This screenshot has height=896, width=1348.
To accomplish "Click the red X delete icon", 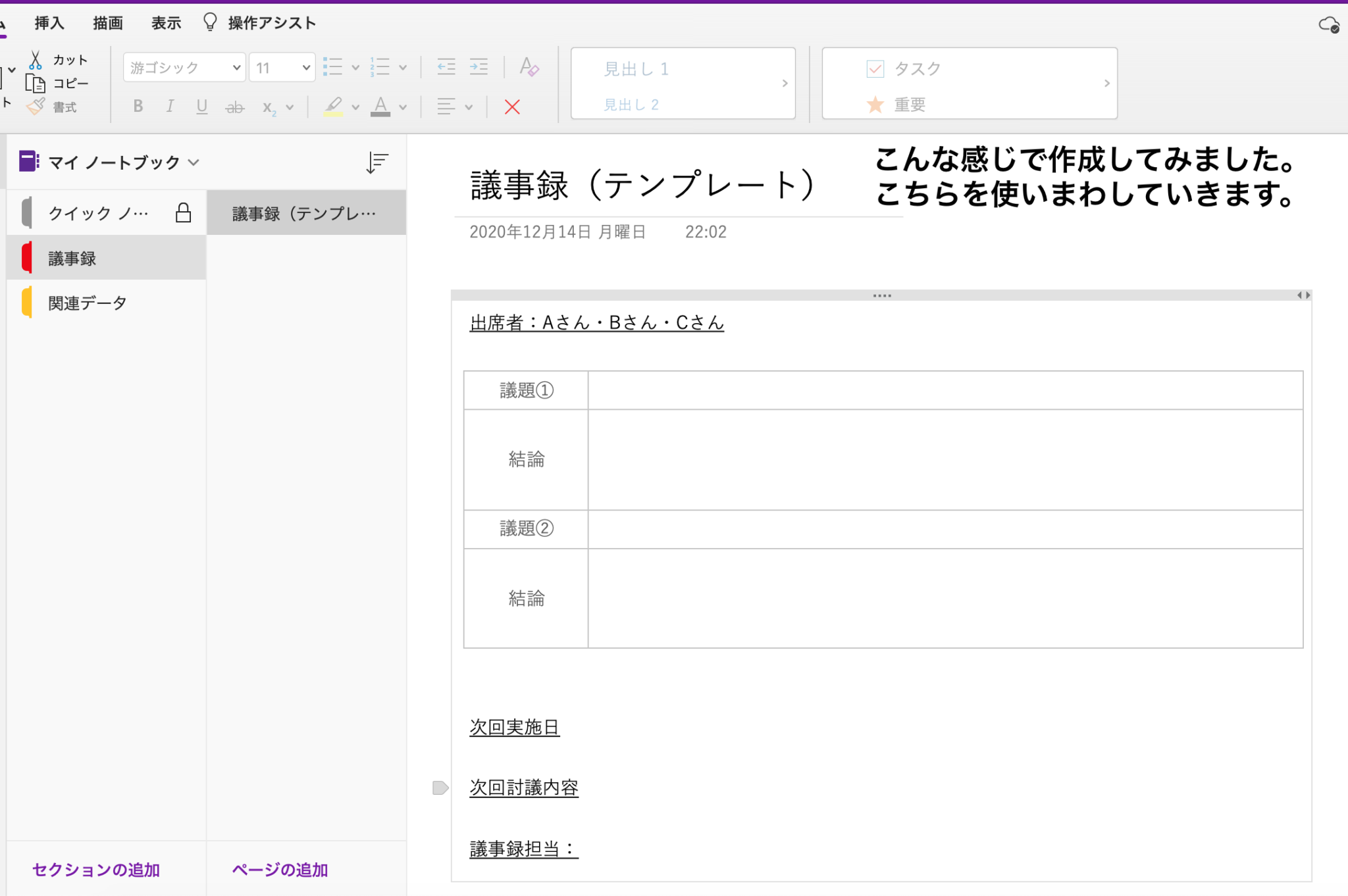I will tap(513, 107).
